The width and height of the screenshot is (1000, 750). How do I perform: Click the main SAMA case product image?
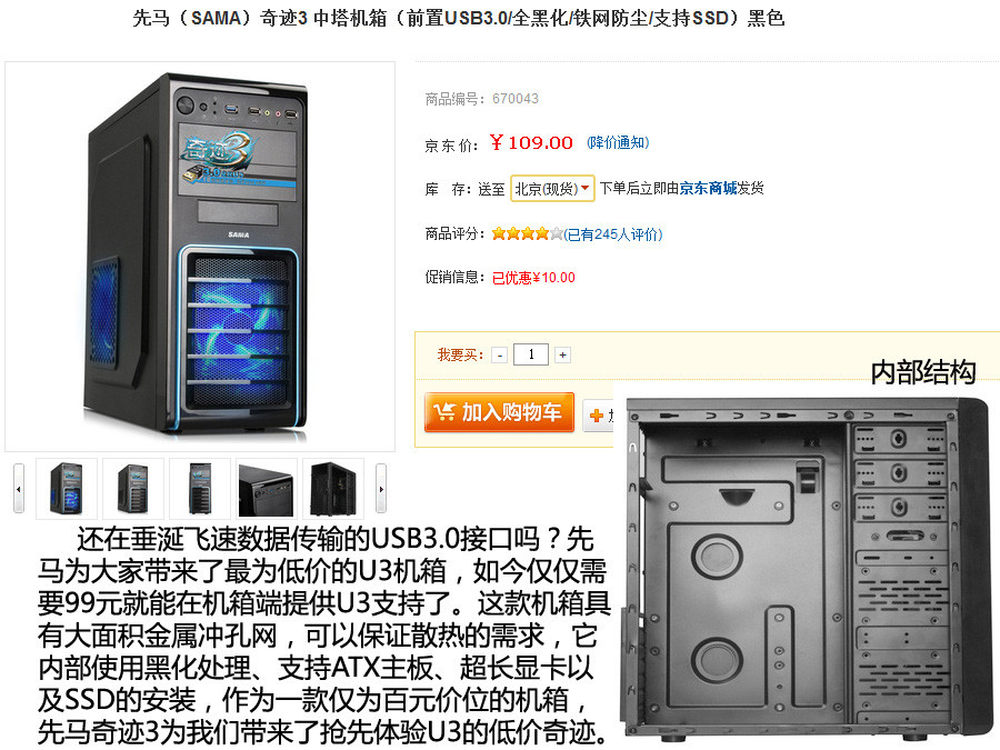point(200,256)
